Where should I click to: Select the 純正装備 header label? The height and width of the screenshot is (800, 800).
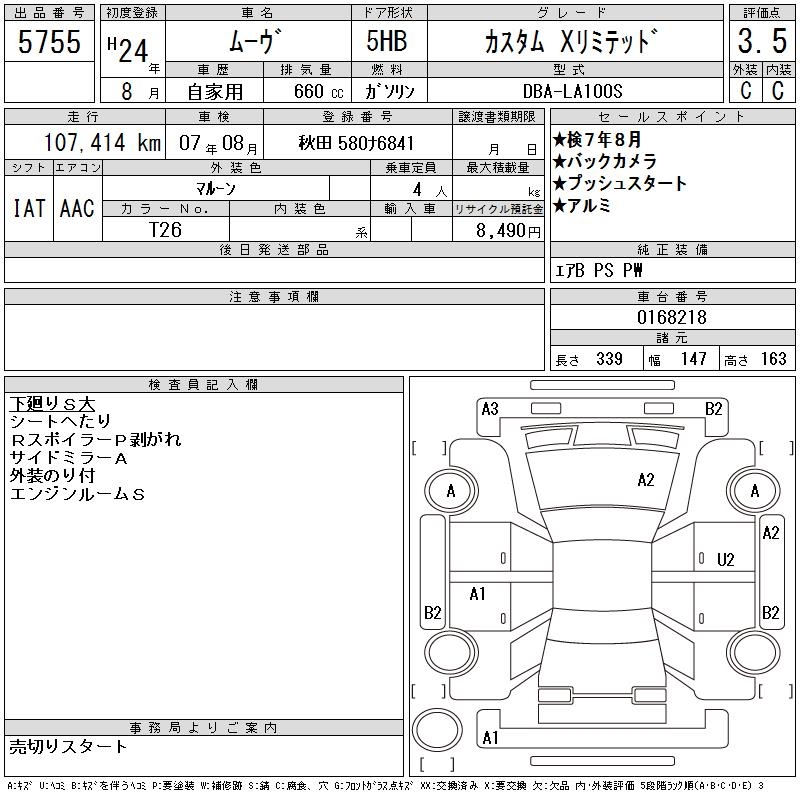[x=672, y=249]
